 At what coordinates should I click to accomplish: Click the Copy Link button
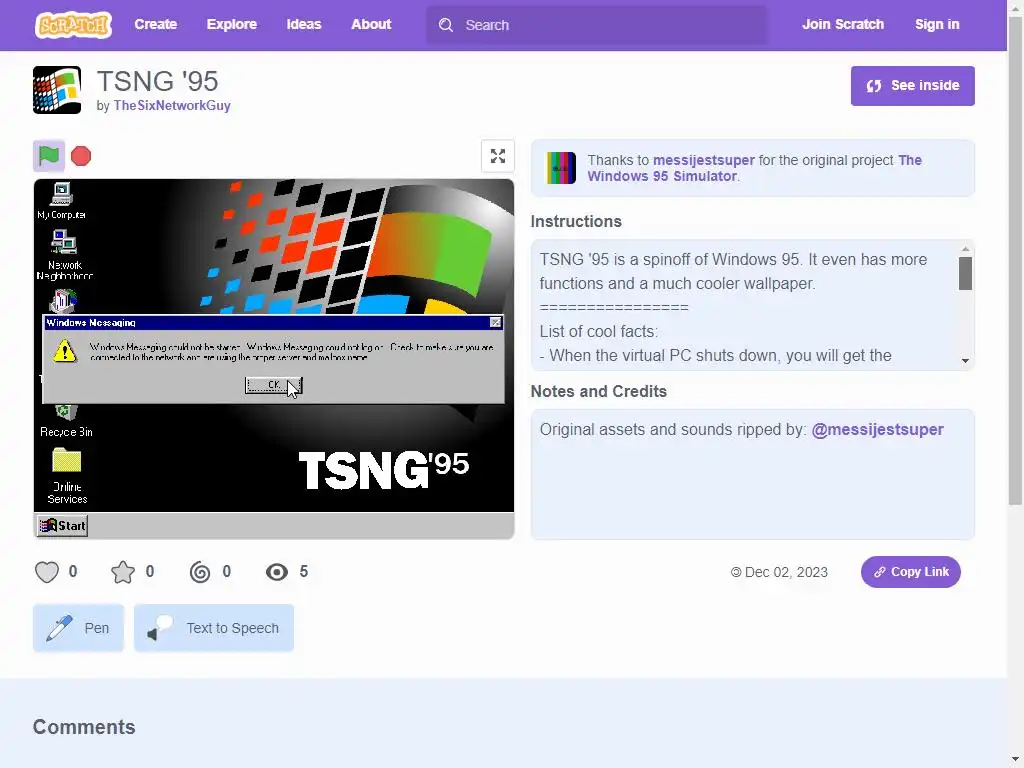tap(910, 572)
